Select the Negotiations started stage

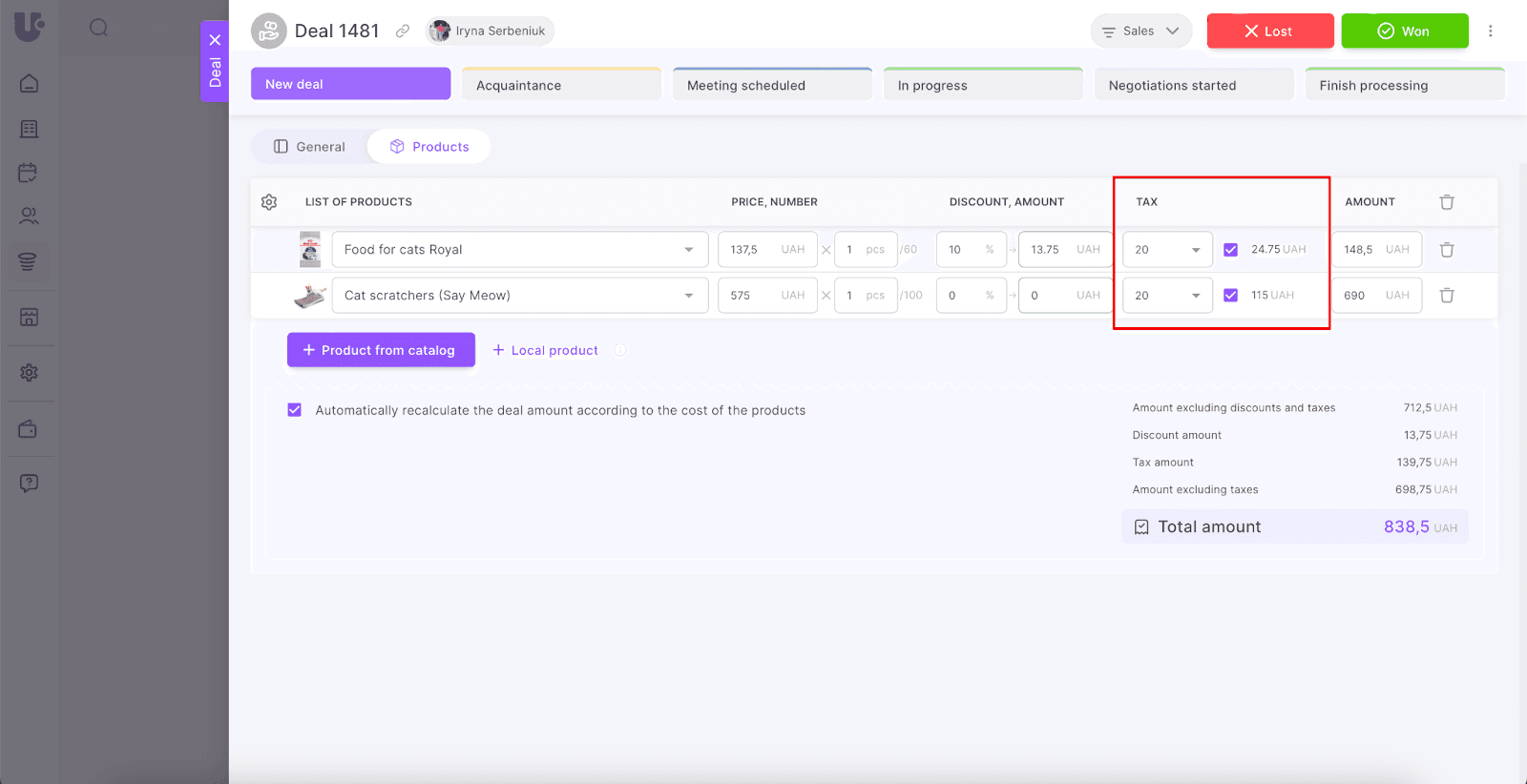click(x=1193, y=85)
